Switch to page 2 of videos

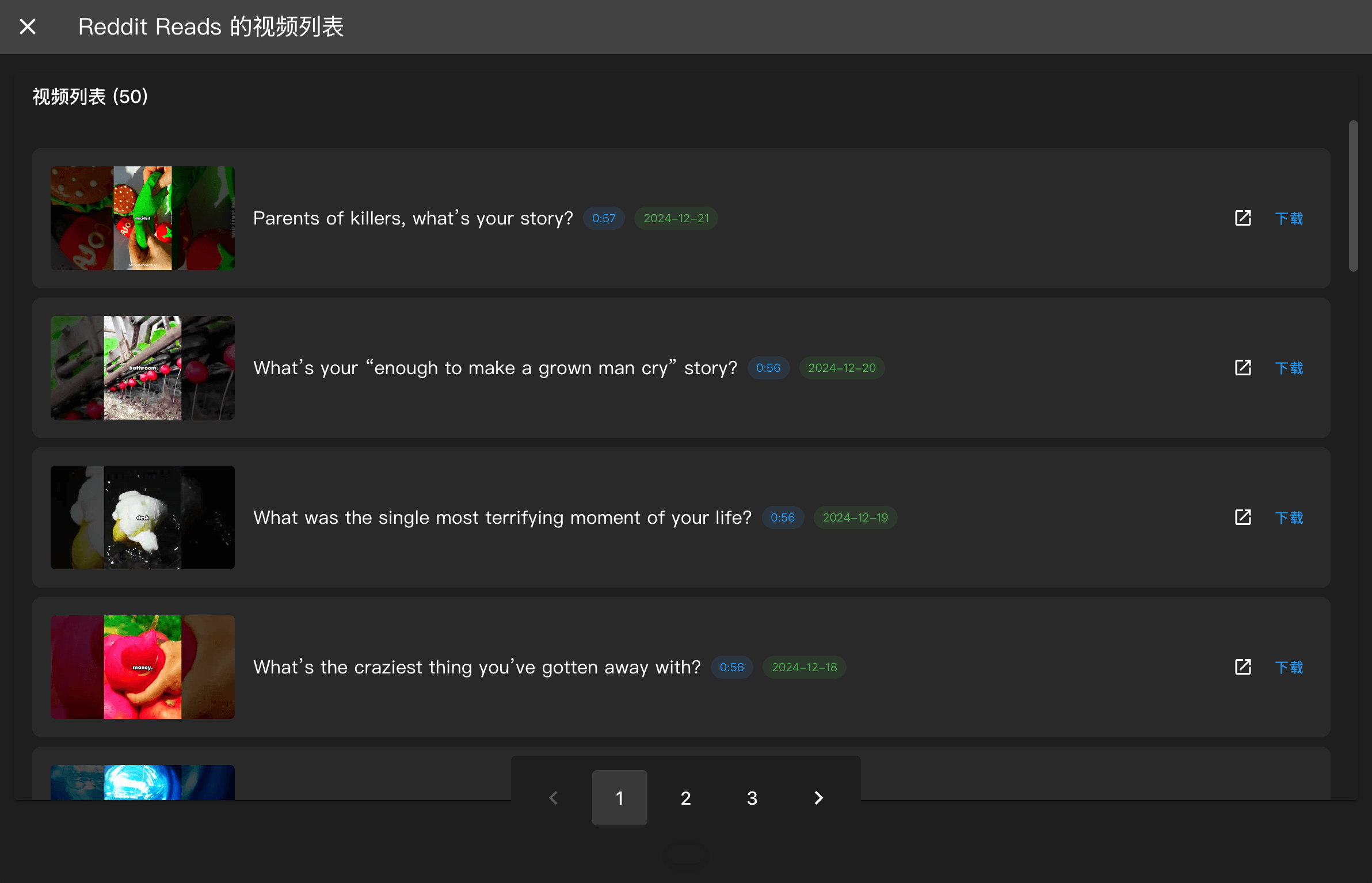pos(685,798)
